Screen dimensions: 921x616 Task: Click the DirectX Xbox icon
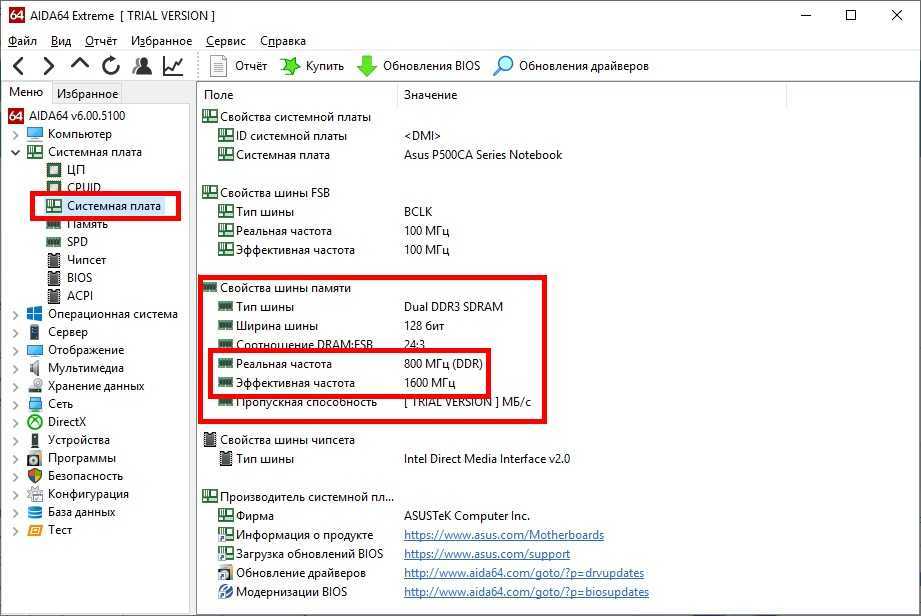click(x=35, y=422)
